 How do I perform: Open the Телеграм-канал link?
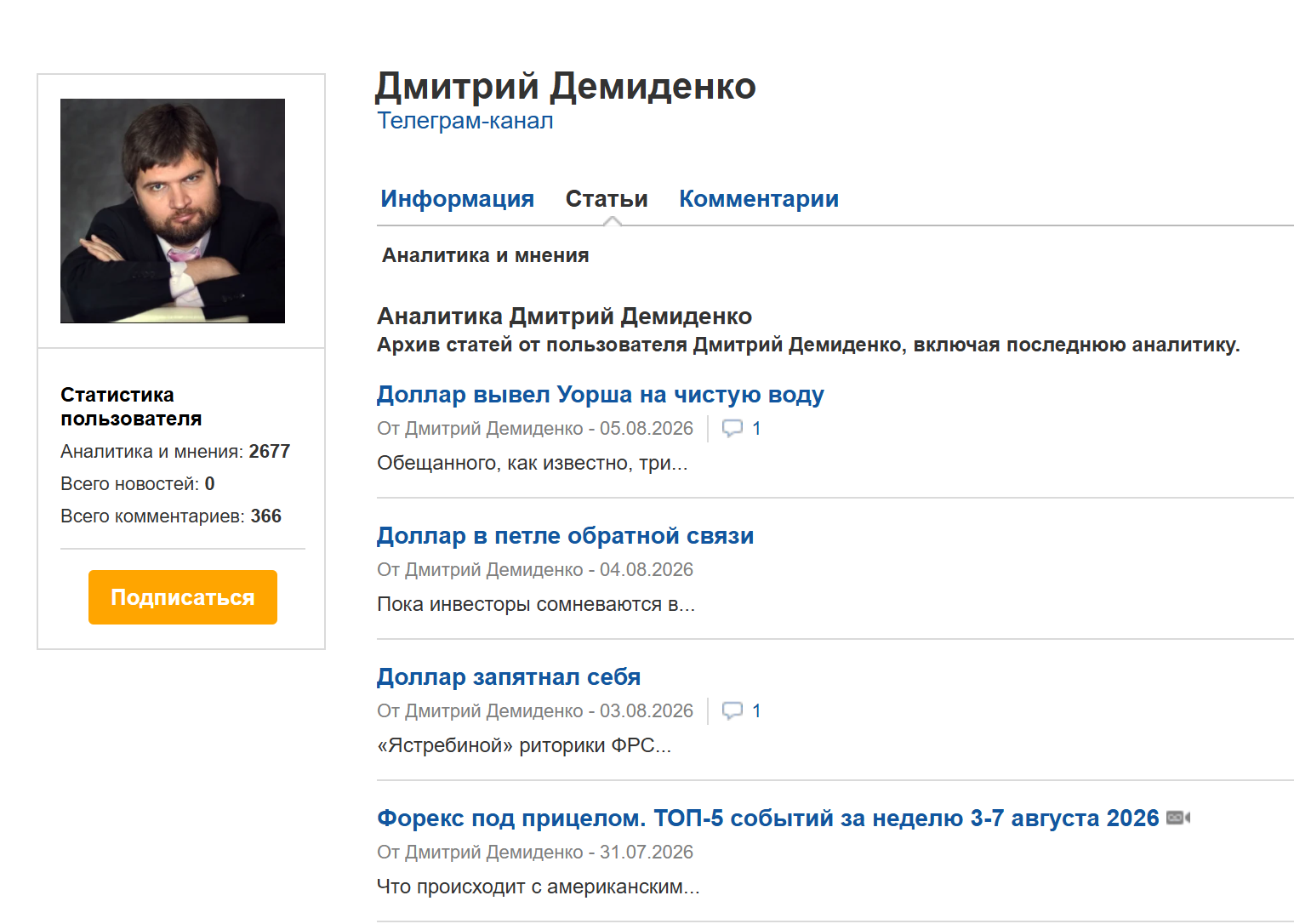(465, 121)
